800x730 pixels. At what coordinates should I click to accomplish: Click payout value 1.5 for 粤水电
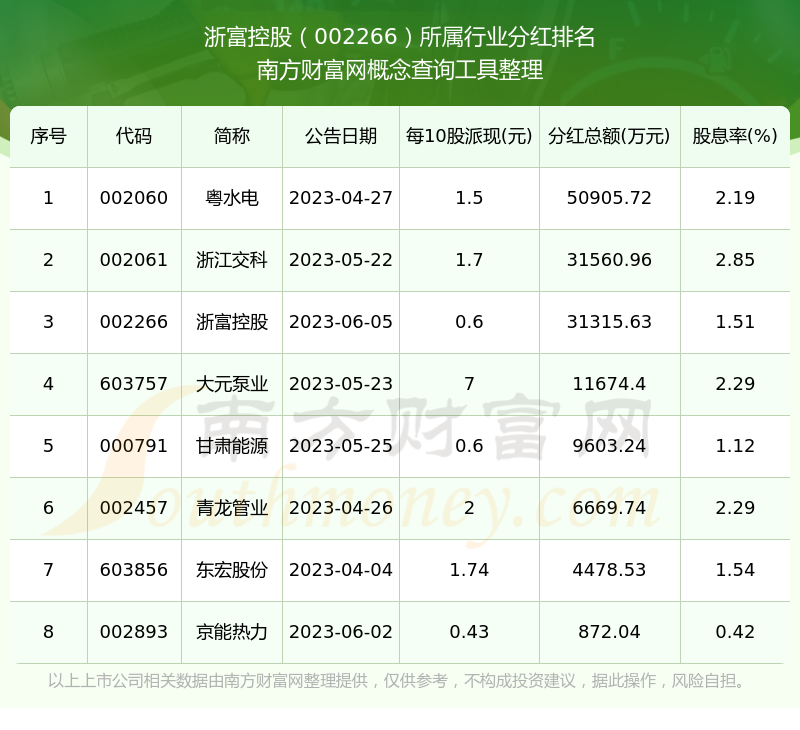coord(469,198)
